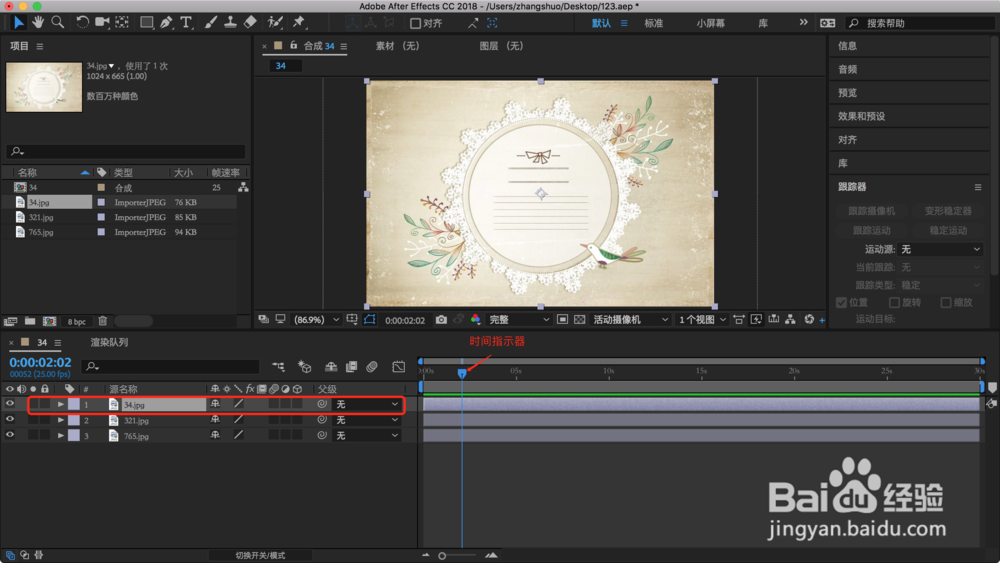Create a new composition from Project panel
Screen dimensions: 1000x563
(49, 321)
